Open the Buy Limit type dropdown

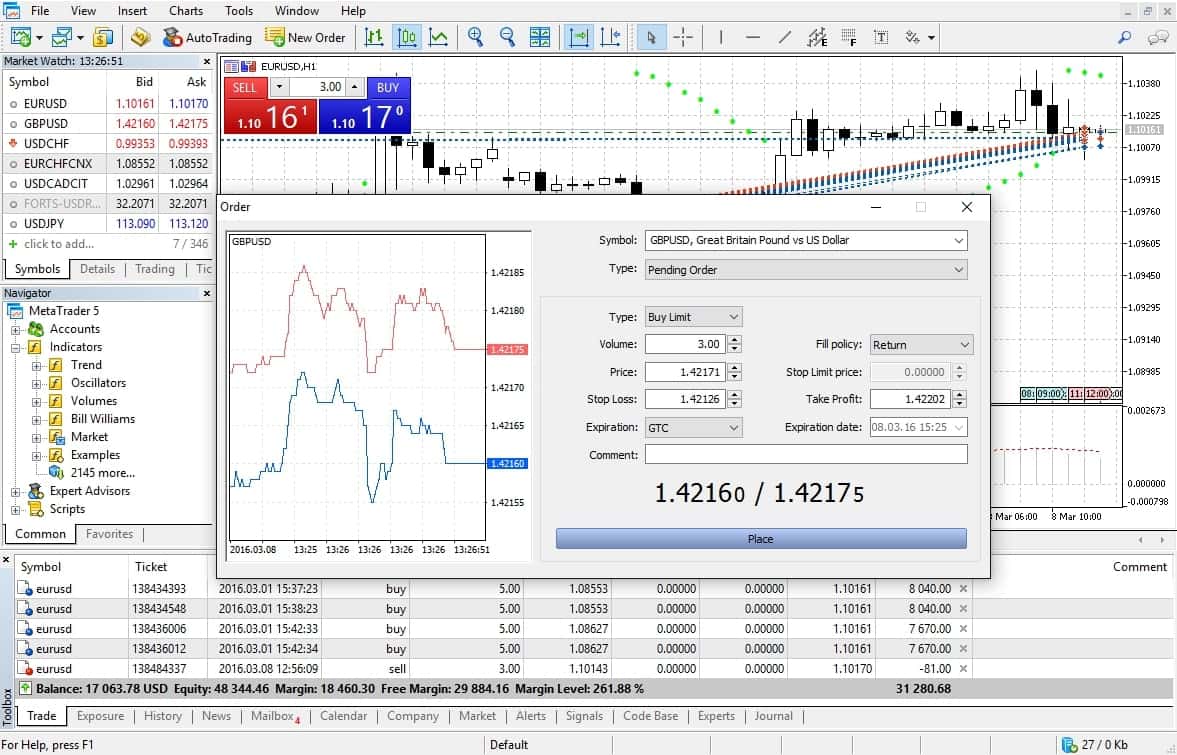click(694, 317)
